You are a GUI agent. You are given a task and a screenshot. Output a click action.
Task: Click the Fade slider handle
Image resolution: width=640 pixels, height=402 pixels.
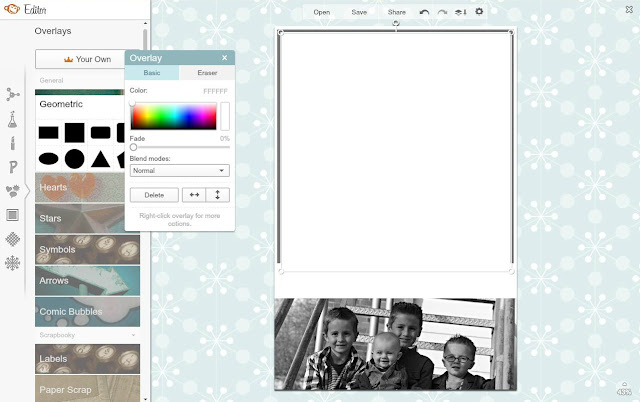[x=133, y=147]
